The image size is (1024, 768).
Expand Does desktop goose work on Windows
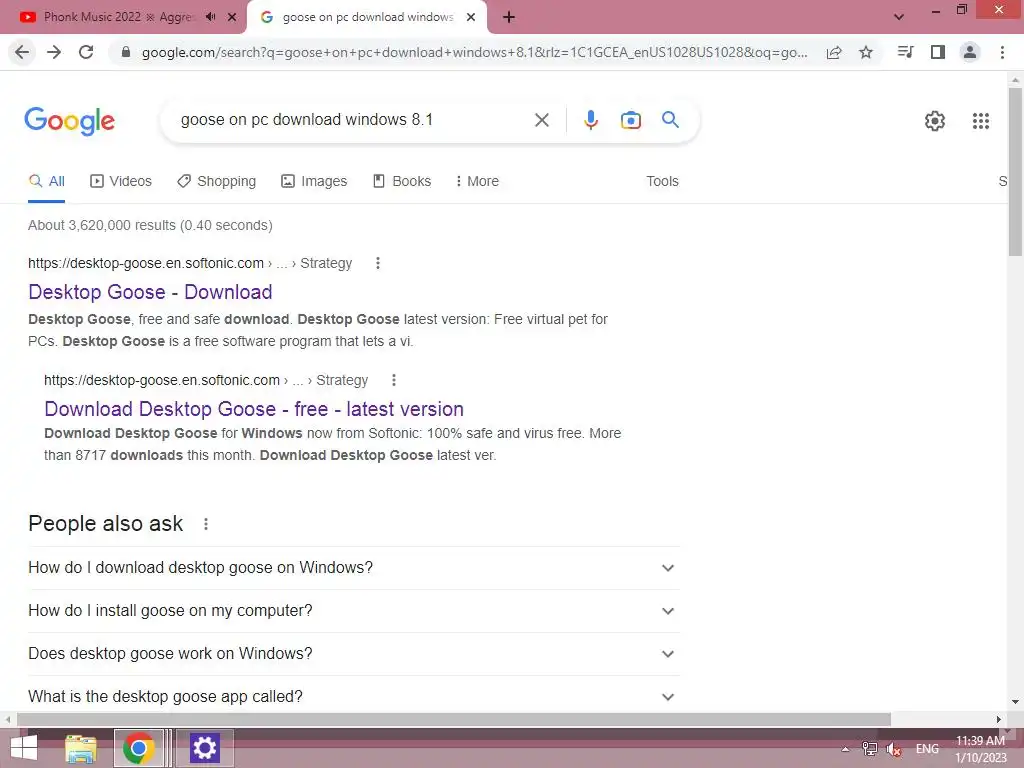click(353, 654)
